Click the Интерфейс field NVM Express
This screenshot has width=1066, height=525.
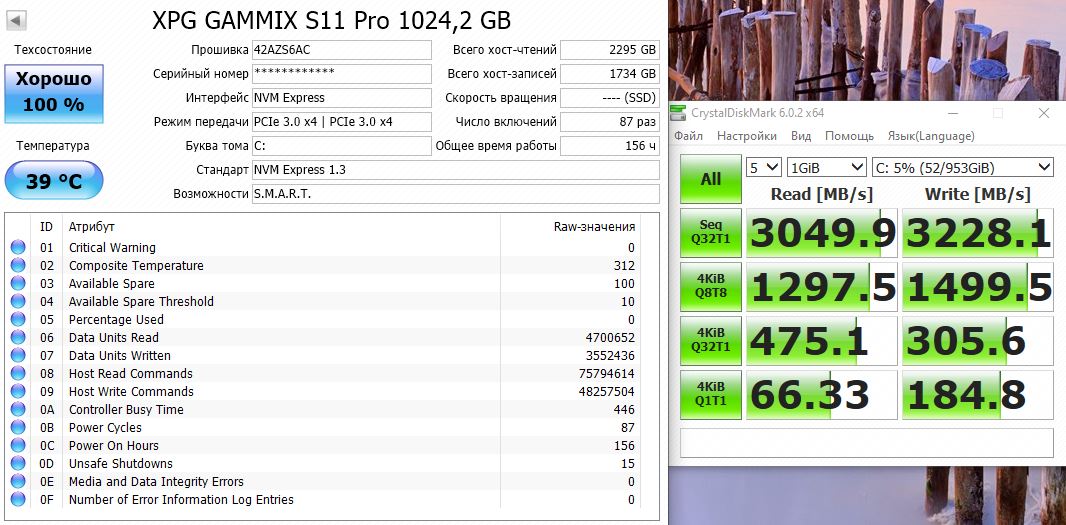click(341, 98)
